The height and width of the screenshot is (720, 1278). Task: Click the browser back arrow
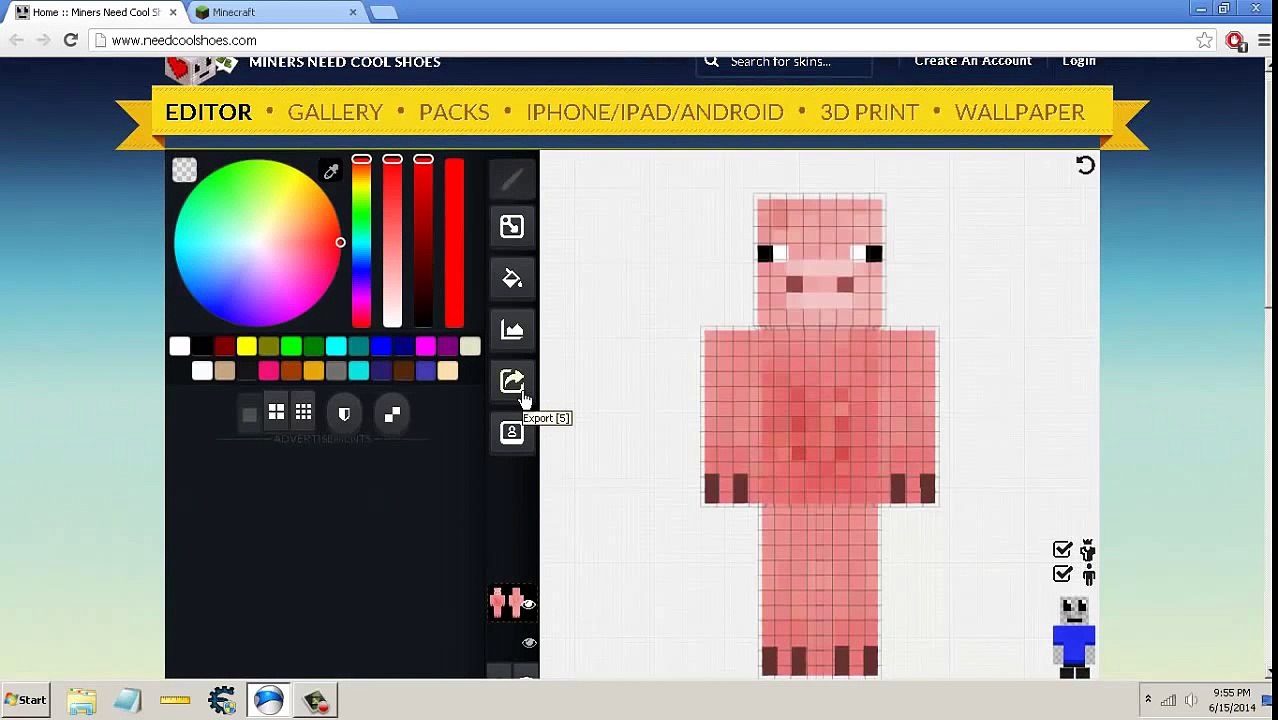(x=16, y=40)
